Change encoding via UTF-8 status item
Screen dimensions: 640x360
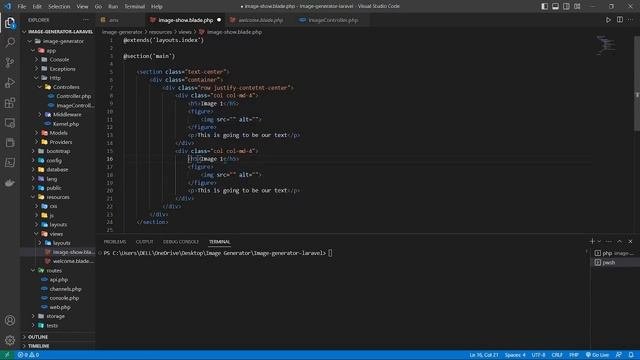point(538,355)
